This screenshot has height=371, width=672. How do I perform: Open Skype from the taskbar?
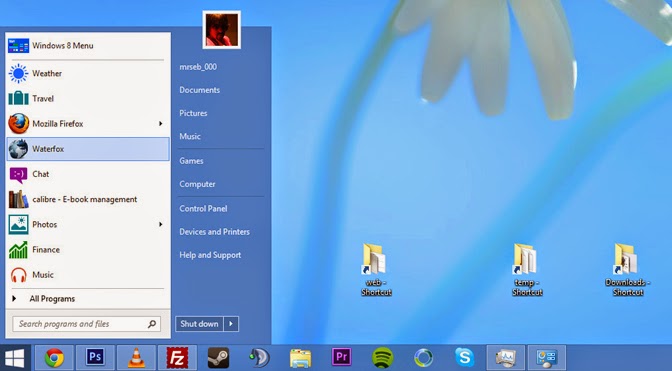(x=465, y=357)
